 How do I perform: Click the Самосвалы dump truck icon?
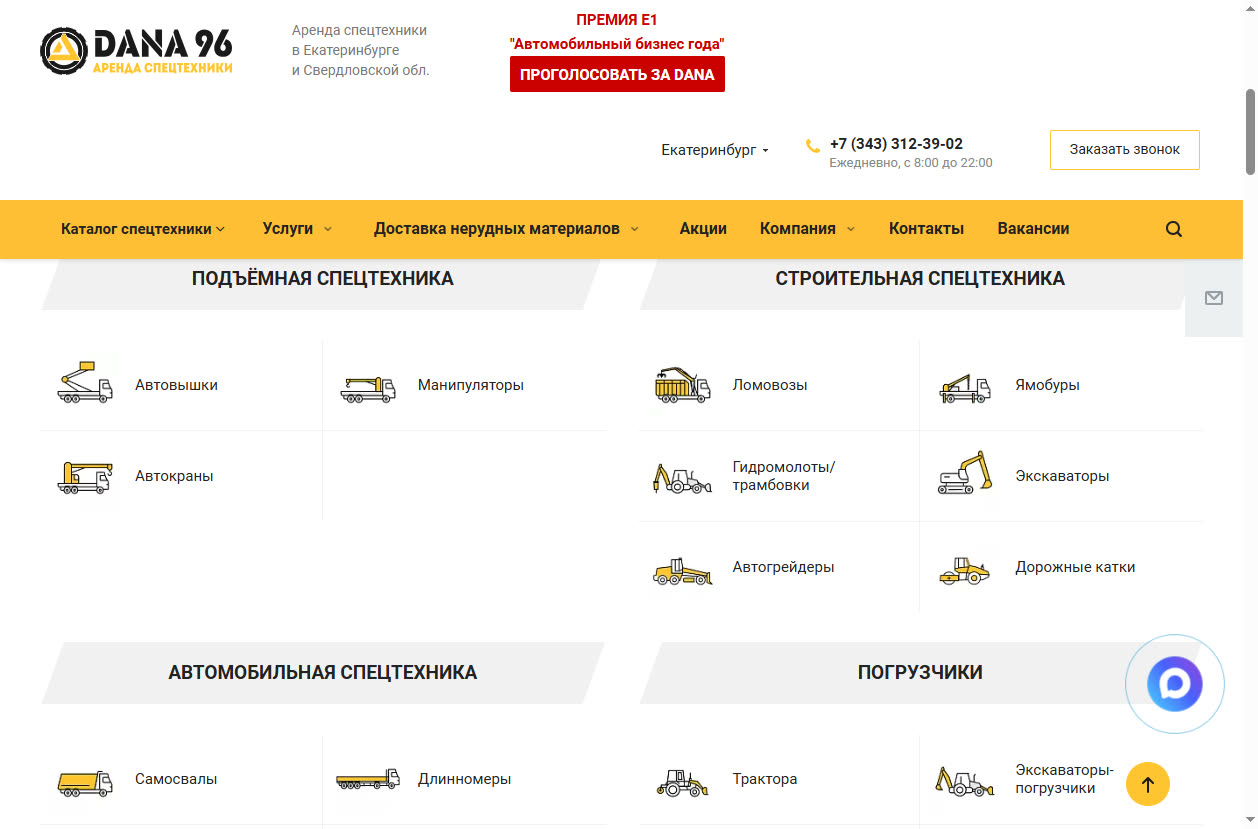point(85,782)
